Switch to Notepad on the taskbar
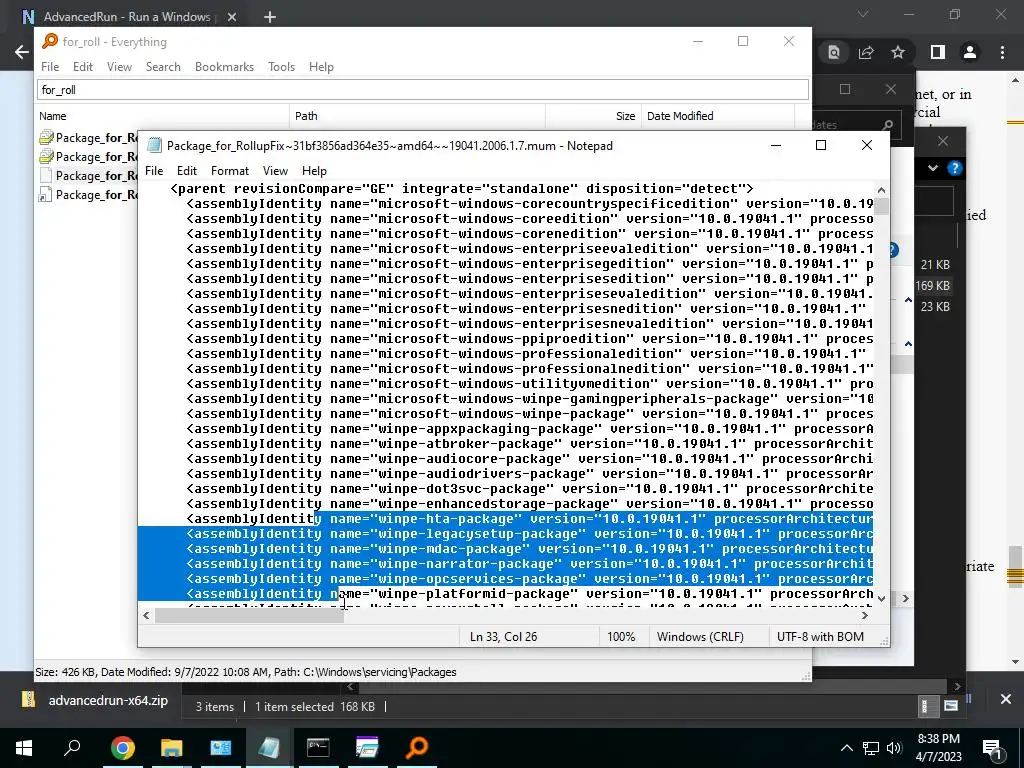 [x=269, y=748]
